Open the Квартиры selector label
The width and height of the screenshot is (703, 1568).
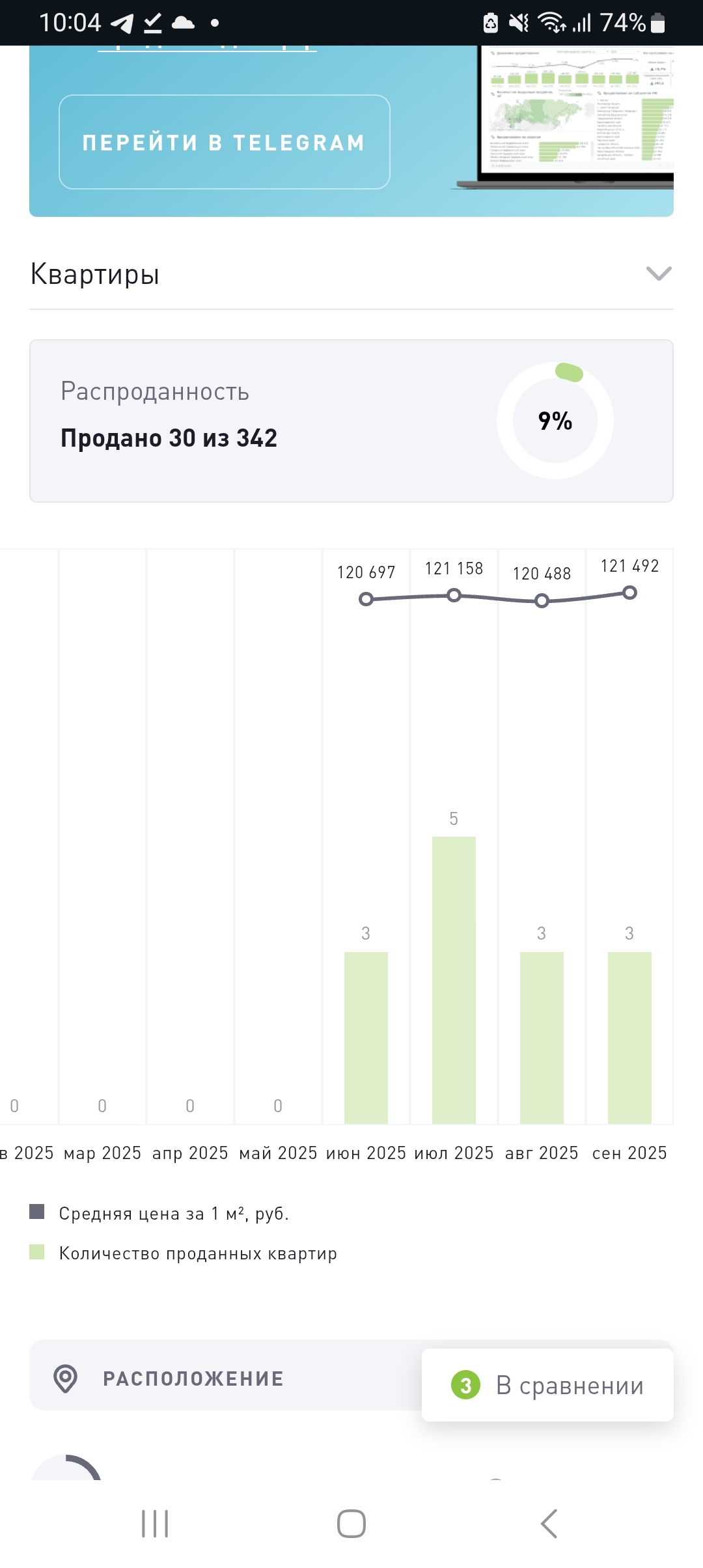[x=95, y=274]
